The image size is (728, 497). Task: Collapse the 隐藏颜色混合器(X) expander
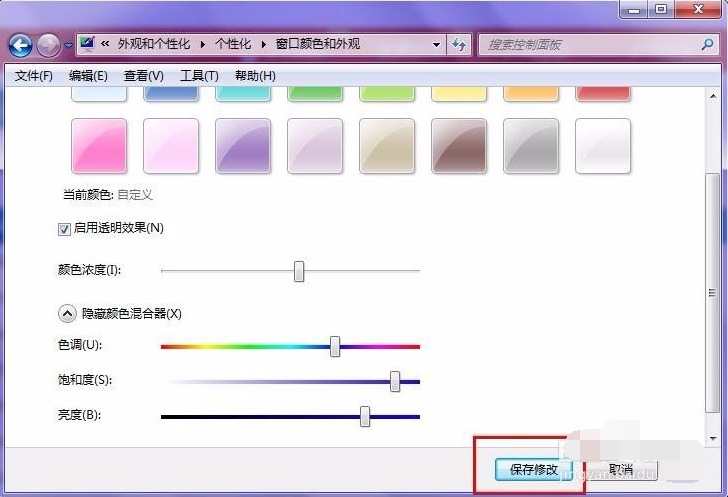click(x=67, y=314)
